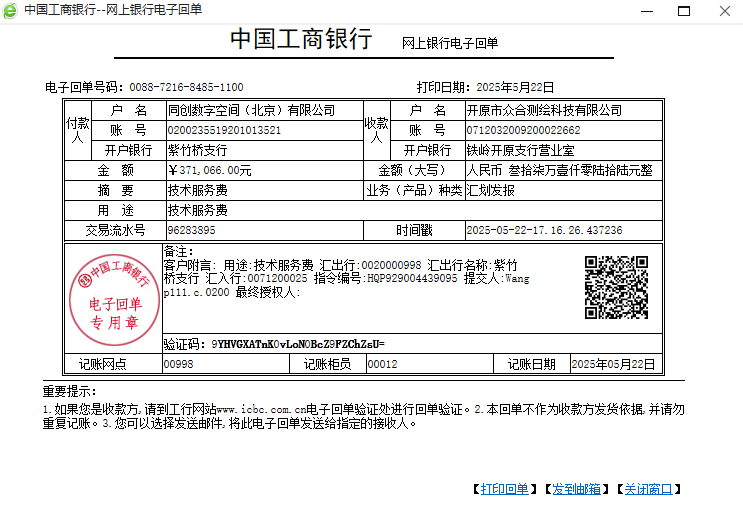Screen dimensions: 743x530
Task: Close the window with the X button
Action: (725, 11)
